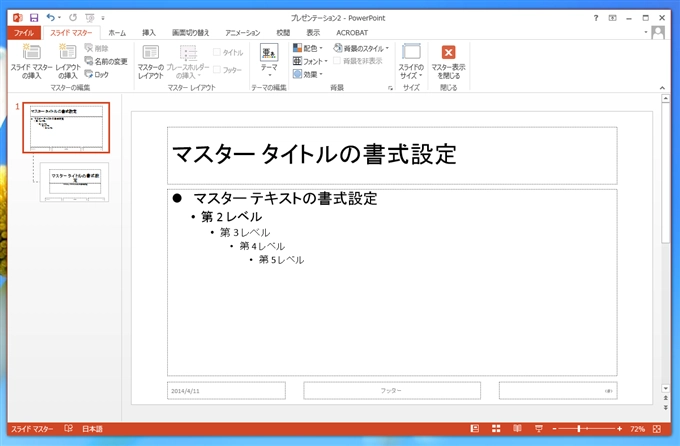Open プレースホルダーの挿入 dropdown
The image size is (680, 446).
pos(188,61)
